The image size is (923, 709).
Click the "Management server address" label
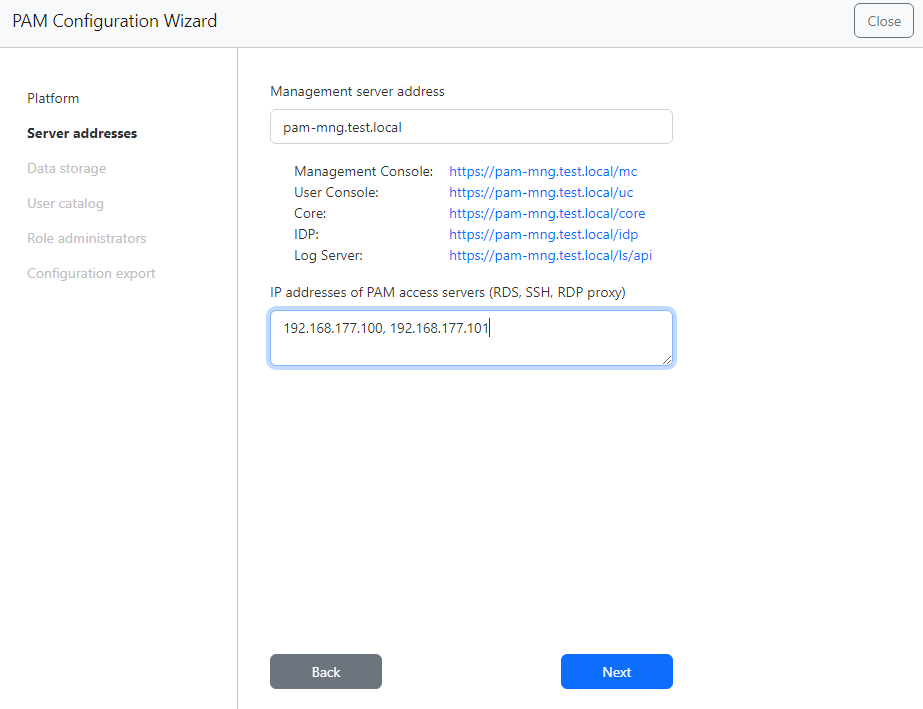[x=357, y=91]
